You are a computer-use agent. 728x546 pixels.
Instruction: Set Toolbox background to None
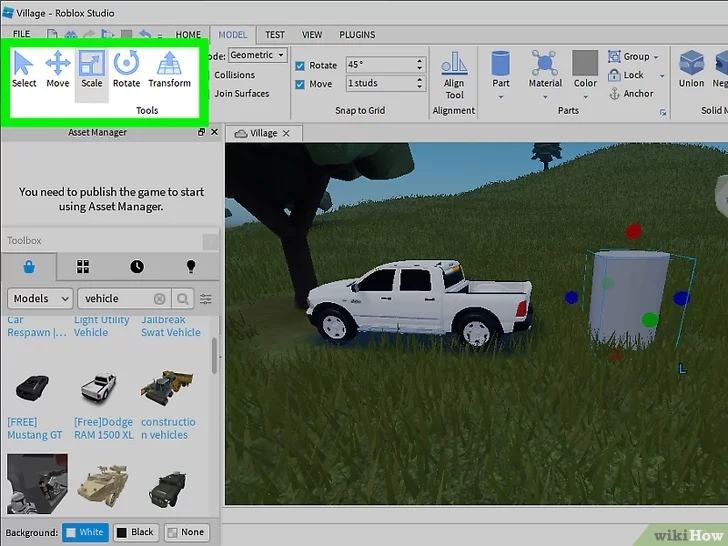[x=186, y=532]
